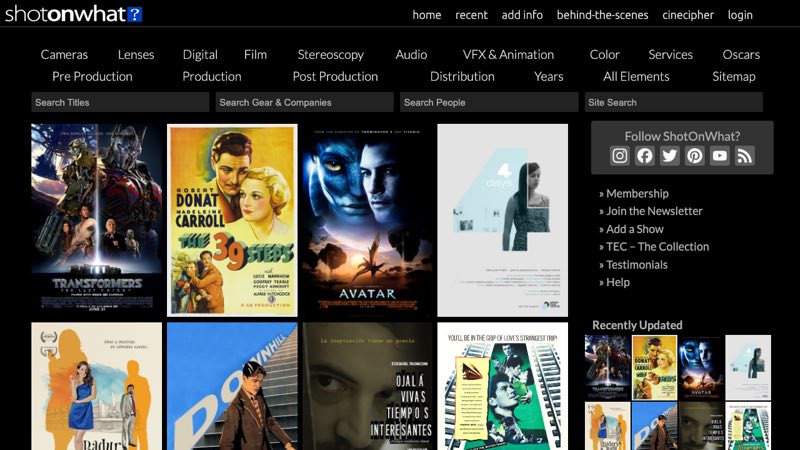Click the login link
The height and width of the screenshot is (450, 800).
(740, 15)
